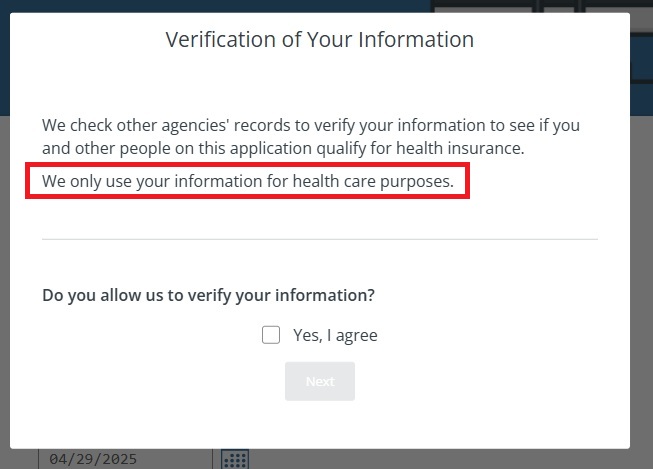Click the word "information?" in bold question
The height and width of the screenshot is (469, 653).
[325, 295]
